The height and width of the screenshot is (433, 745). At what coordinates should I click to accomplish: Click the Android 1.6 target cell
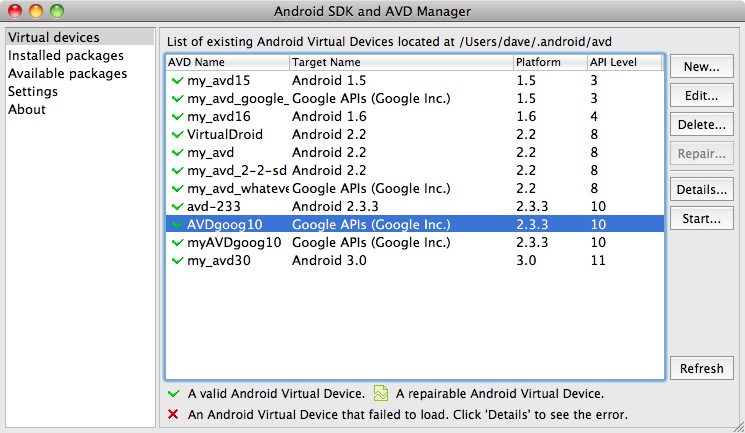[329, 117]
